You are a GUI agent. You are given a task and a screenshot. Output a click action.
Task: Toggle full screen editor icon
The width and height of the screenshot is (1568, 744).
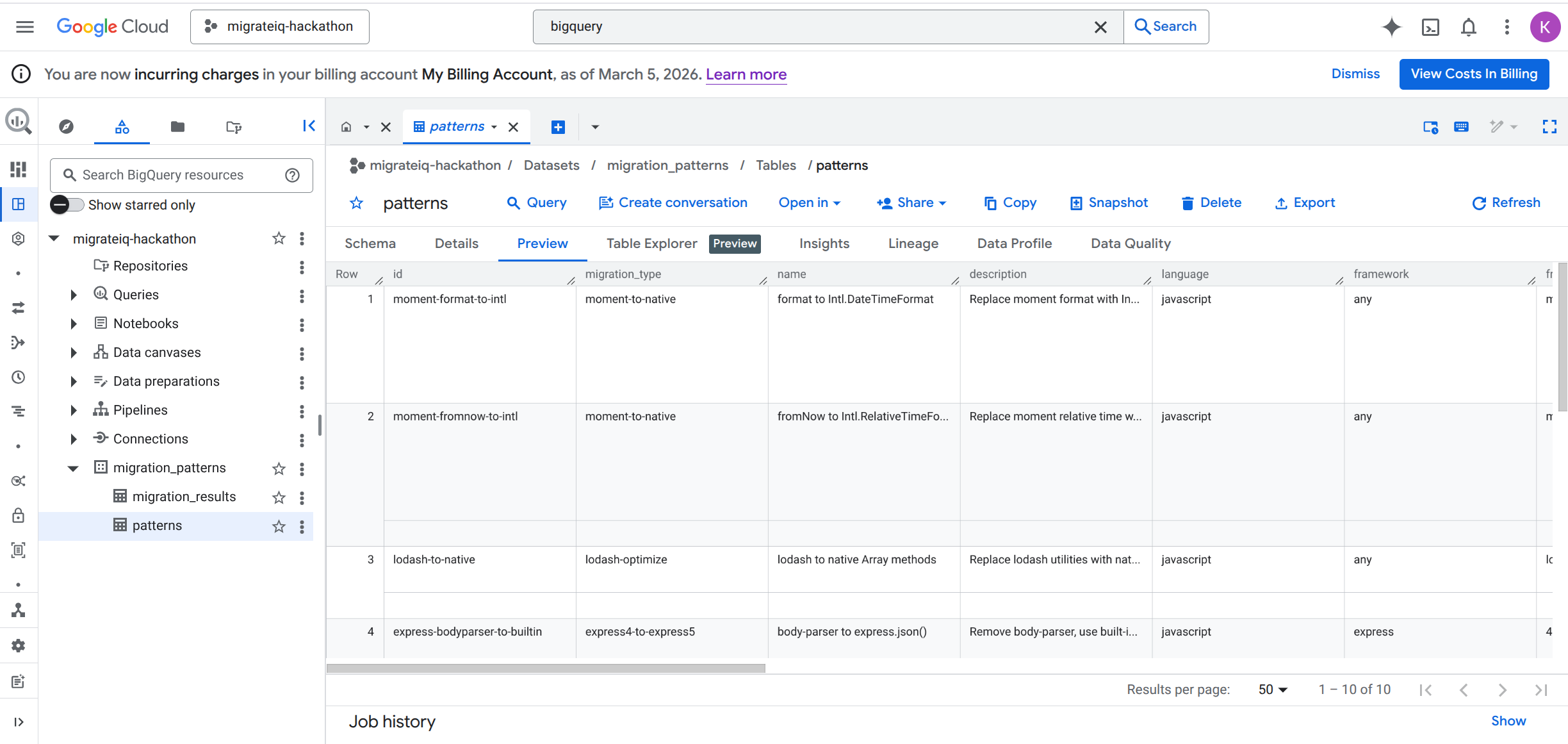point(1549,127)
